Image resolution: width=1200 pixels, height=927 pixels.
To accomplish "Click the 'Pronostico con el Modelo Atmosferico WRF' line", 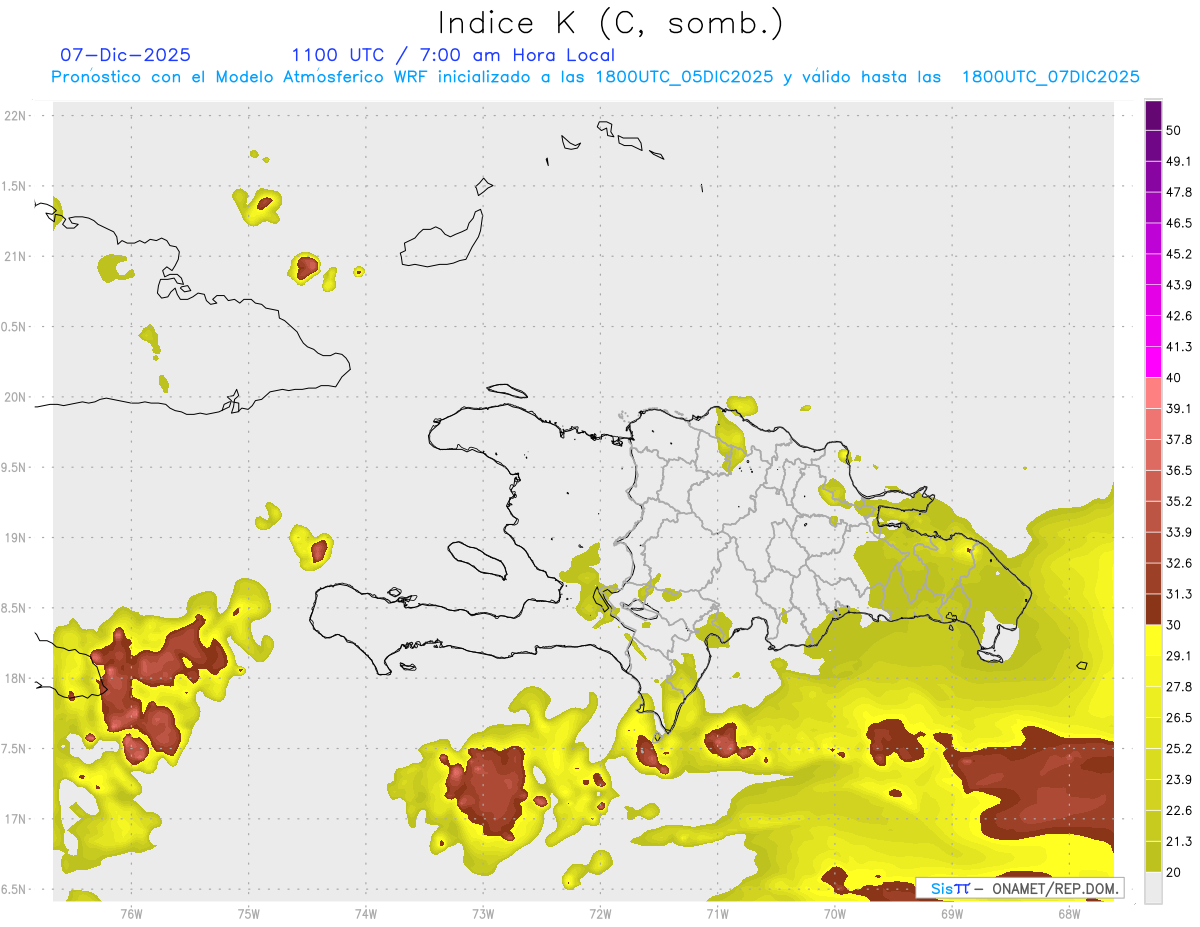I will (595, 77).
